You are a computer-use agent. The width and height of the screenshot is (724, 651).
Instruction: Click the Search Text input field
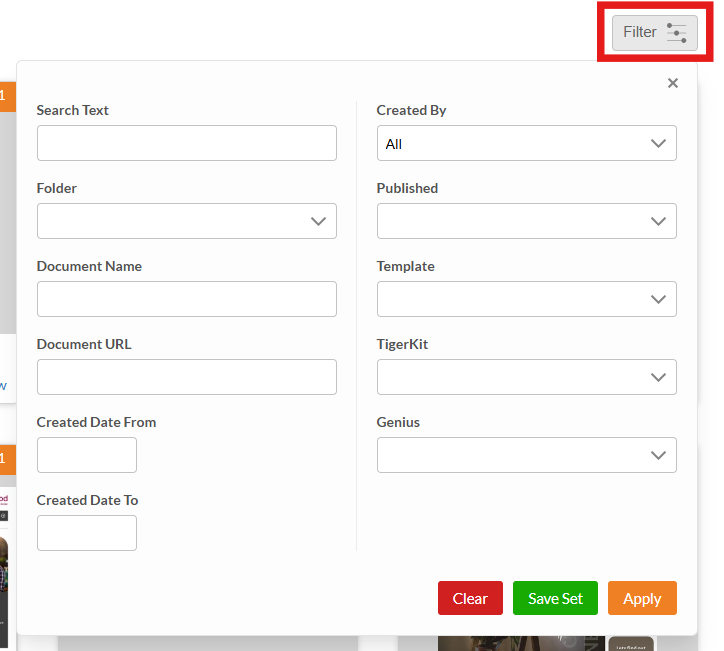[x=187, y=143]
